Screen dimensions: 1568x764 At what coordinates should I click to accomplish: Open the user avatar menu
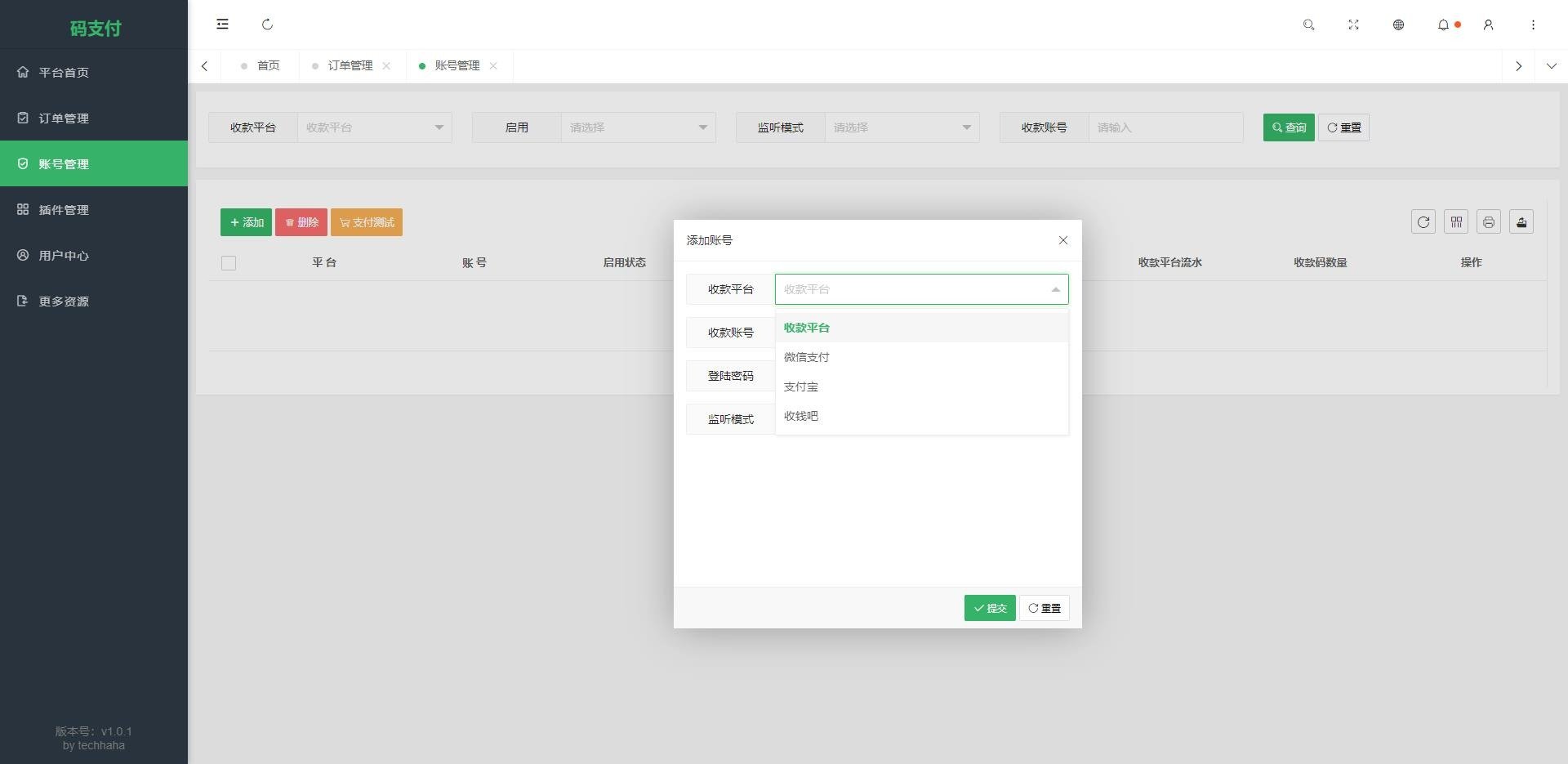1488,25
